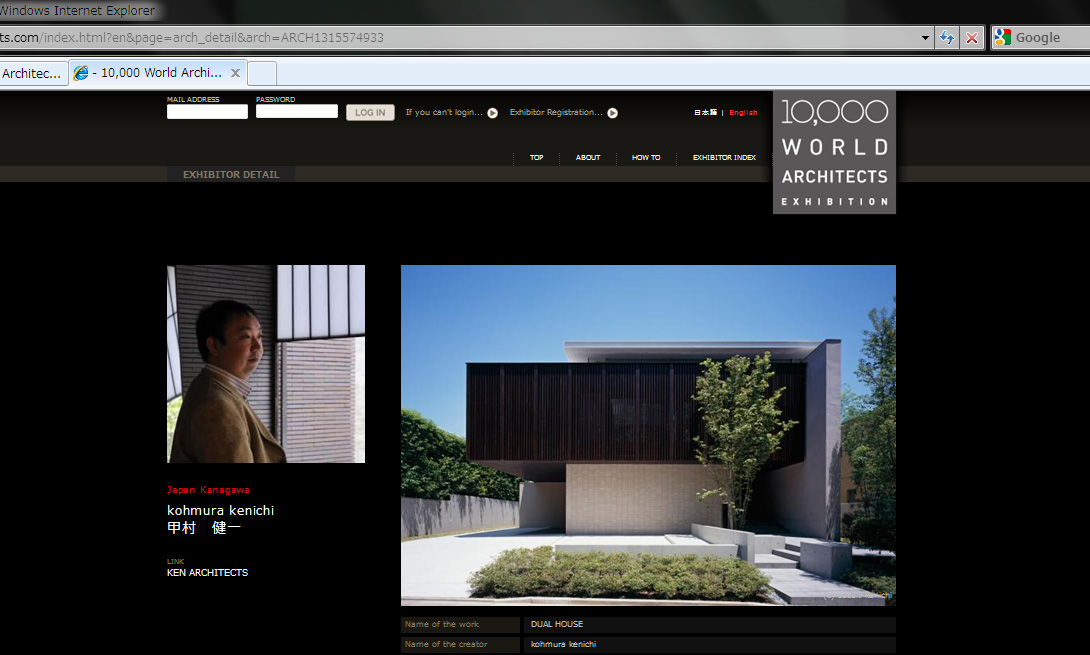1090x655 pixels.
Task: Click the creator value kohmura kenichi in the table
Action: [x=563, y=645]
